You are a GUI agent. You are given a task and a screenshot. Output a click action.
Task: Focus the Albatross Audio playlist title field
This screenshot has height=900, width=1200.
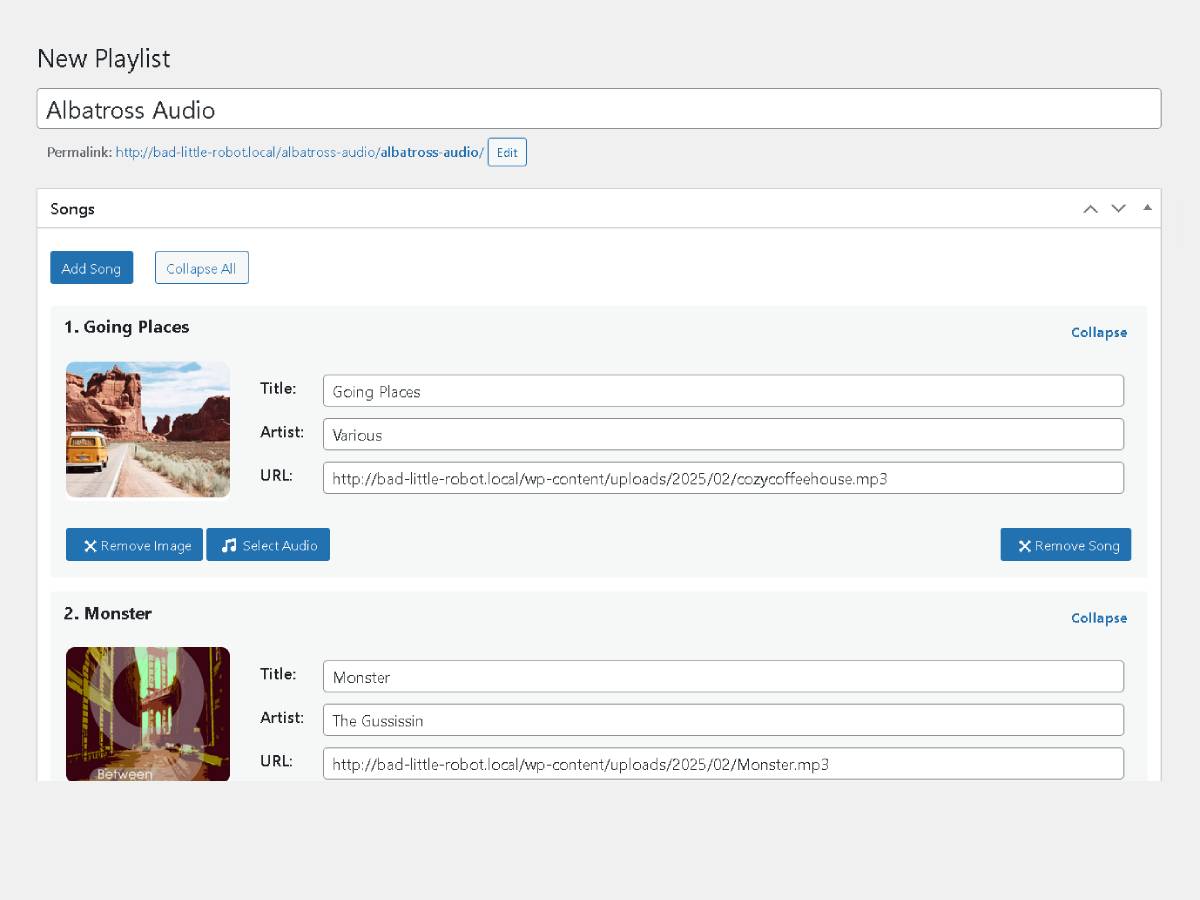click(x=599, y=109)
